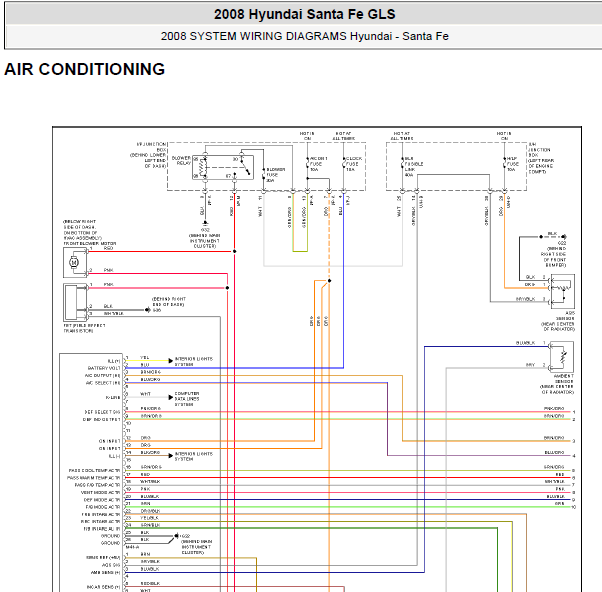
Task: Click the "INCAR SENS (+)" pin label
Action: (103, 587)
